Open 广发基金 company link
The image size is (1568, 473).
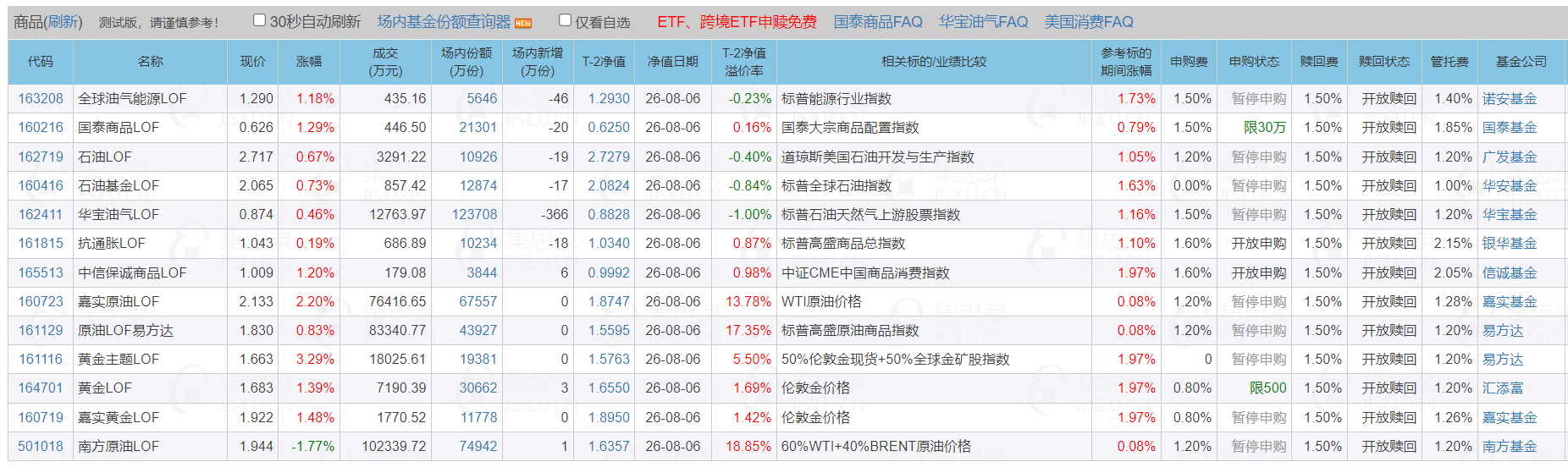tap(1509, 157)
